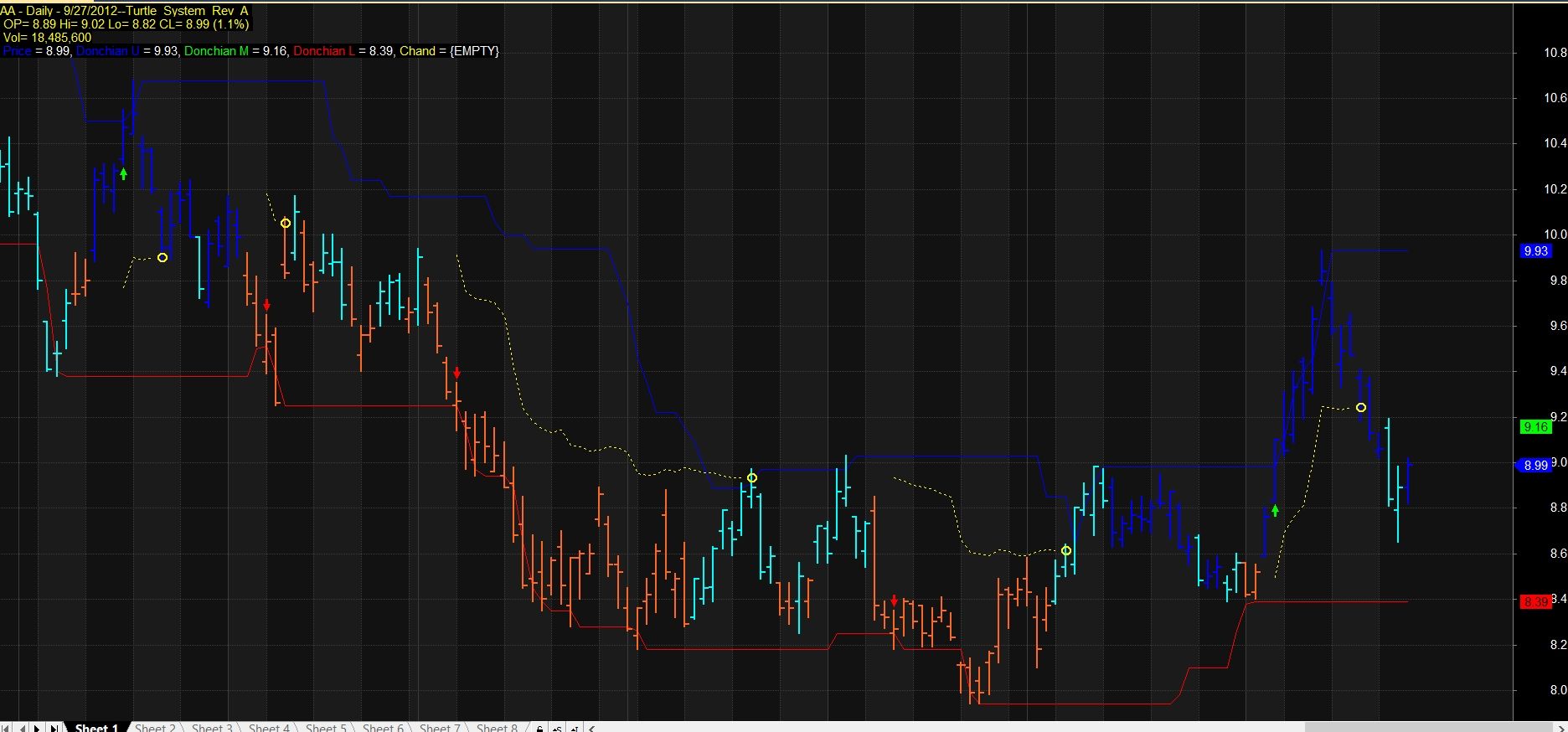Click the green 9.16 Donchian middle label

coord(1535,427)
